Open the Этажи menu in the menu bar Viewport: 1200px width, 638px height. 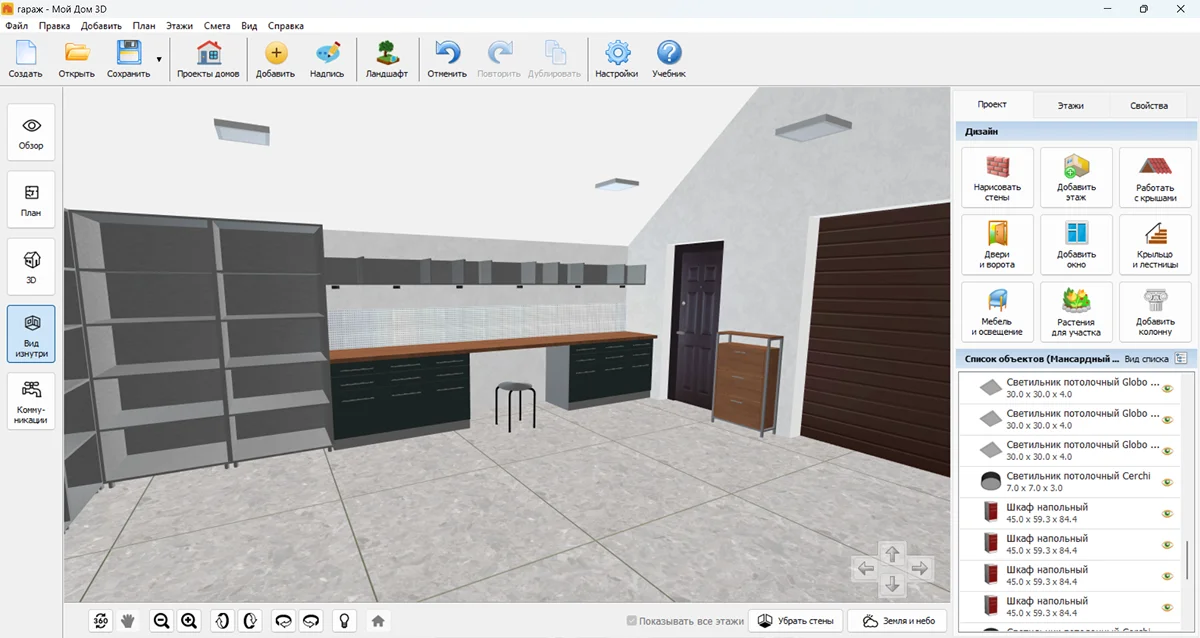pos(180,26)
